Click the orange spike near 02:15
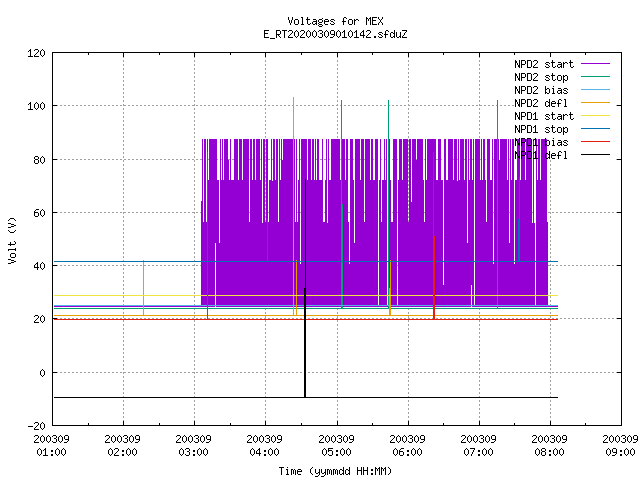The width and height of the screenshot is (640, 480). click(x=143, y=286)
